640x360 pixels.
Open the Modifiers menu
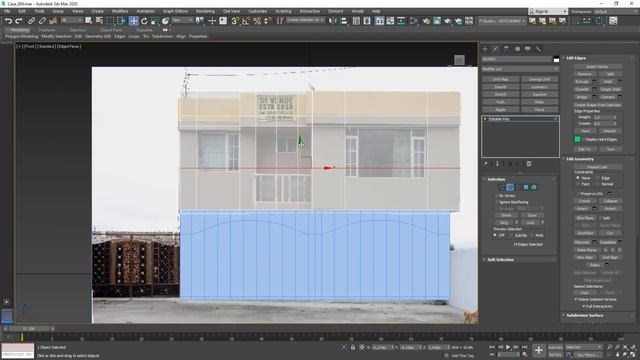click(x=120, y=11)
